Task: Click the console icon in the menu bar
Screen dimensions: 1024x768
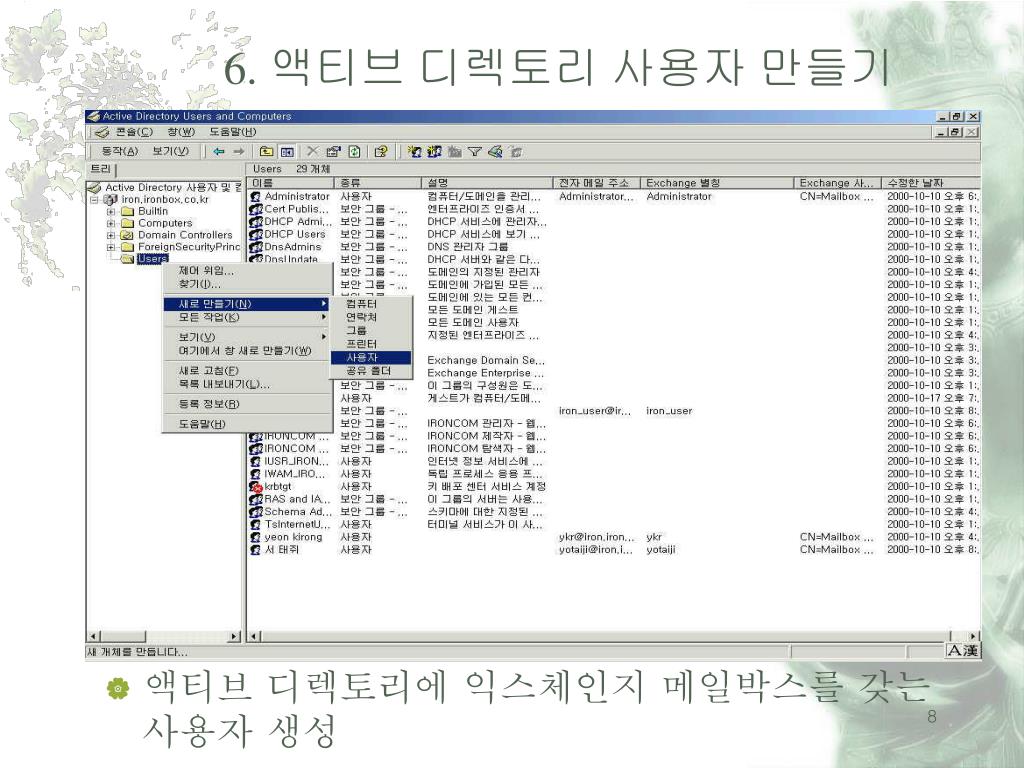Action: [x=101, y=132]
